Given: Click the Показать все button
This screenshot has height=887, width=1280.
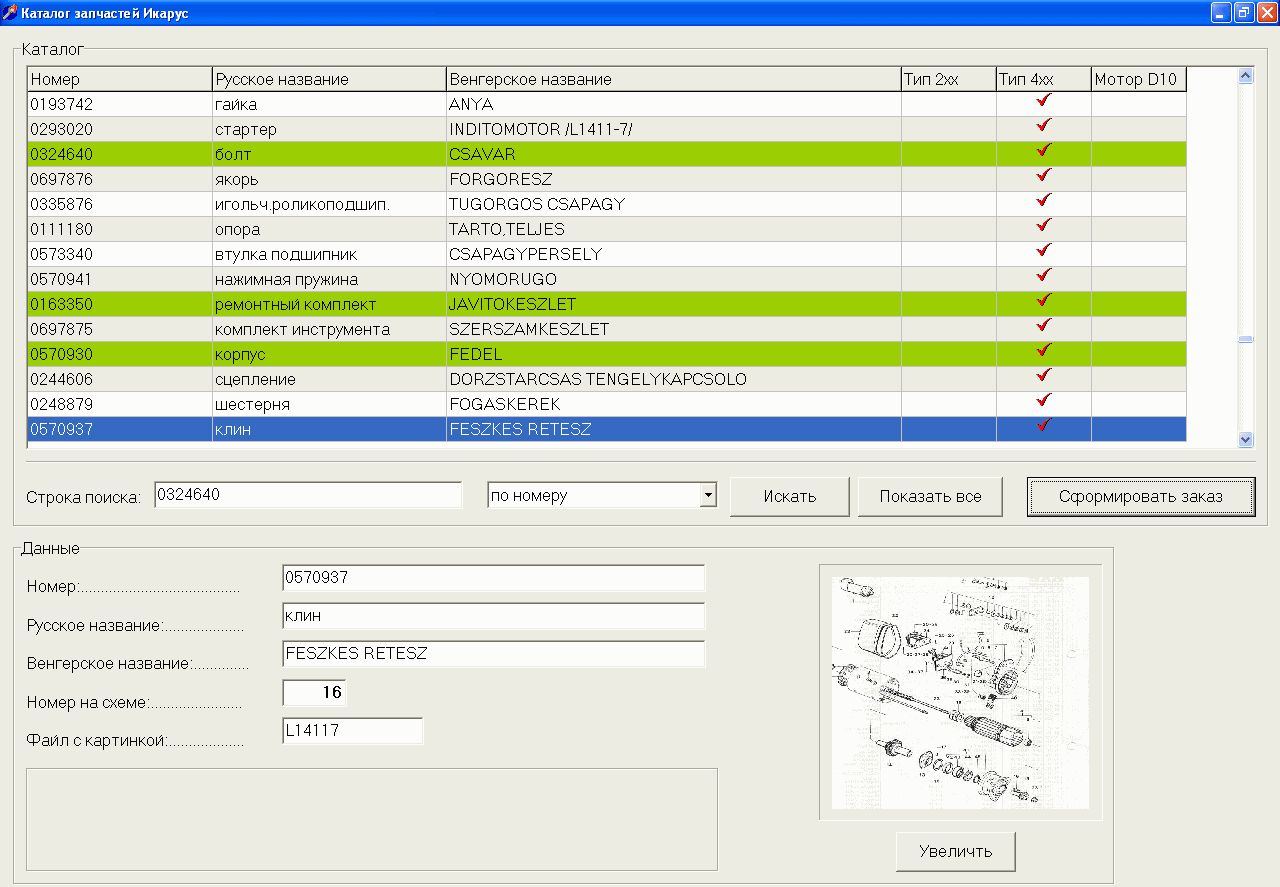Looking at the screenshot, I should 930,497.
